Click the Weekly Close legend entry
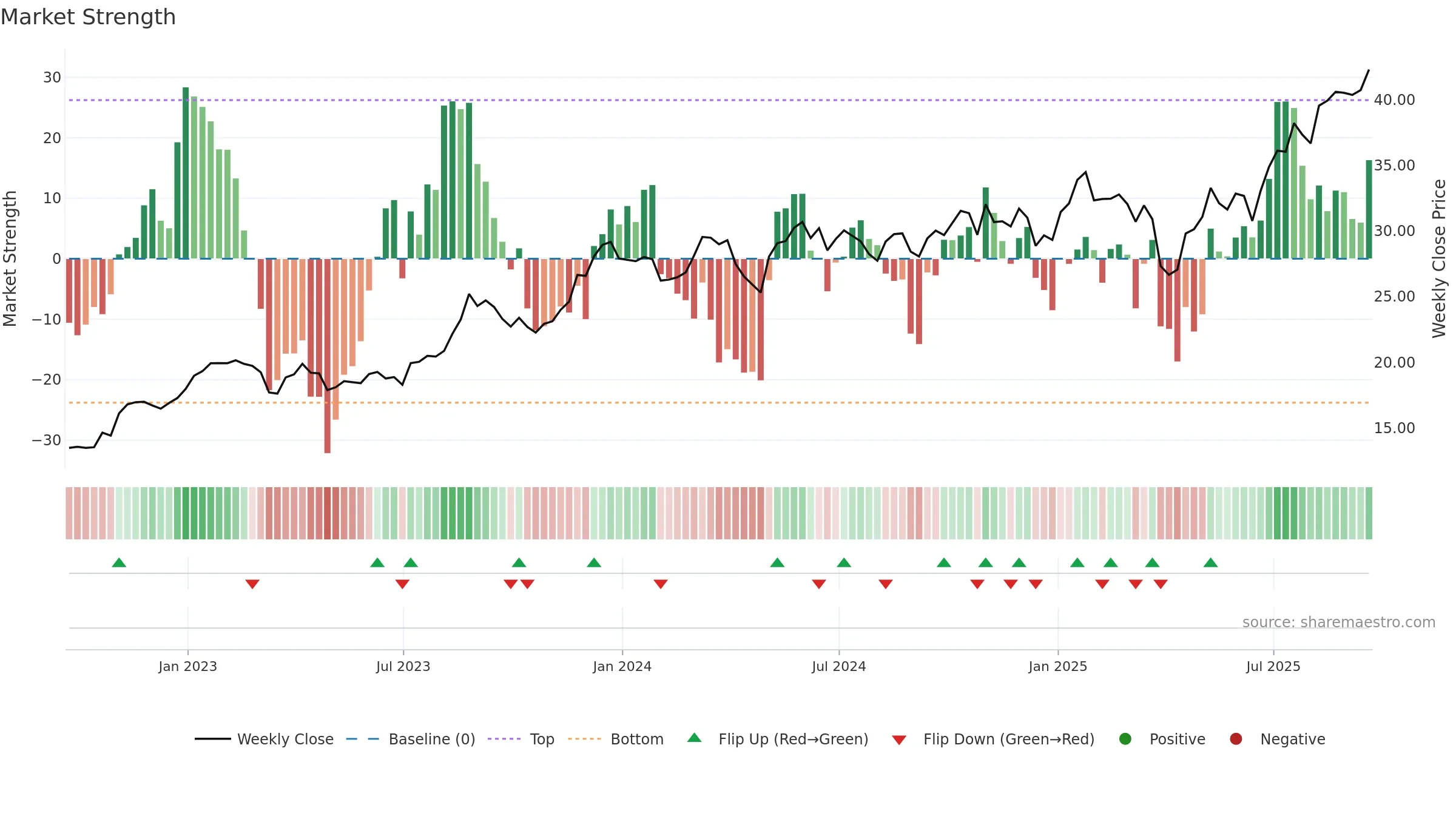The image size is (1456, 819). 264,739
